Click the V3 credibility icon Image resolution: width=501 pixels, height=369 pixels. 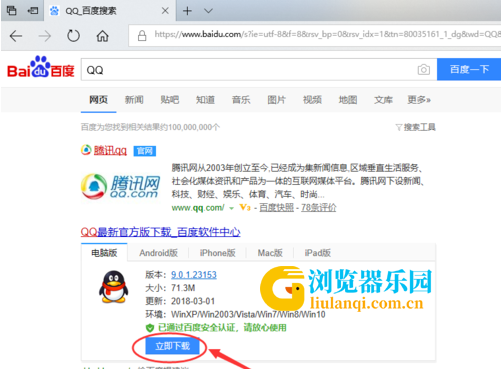pyautogui.click(x=245, y=208)
